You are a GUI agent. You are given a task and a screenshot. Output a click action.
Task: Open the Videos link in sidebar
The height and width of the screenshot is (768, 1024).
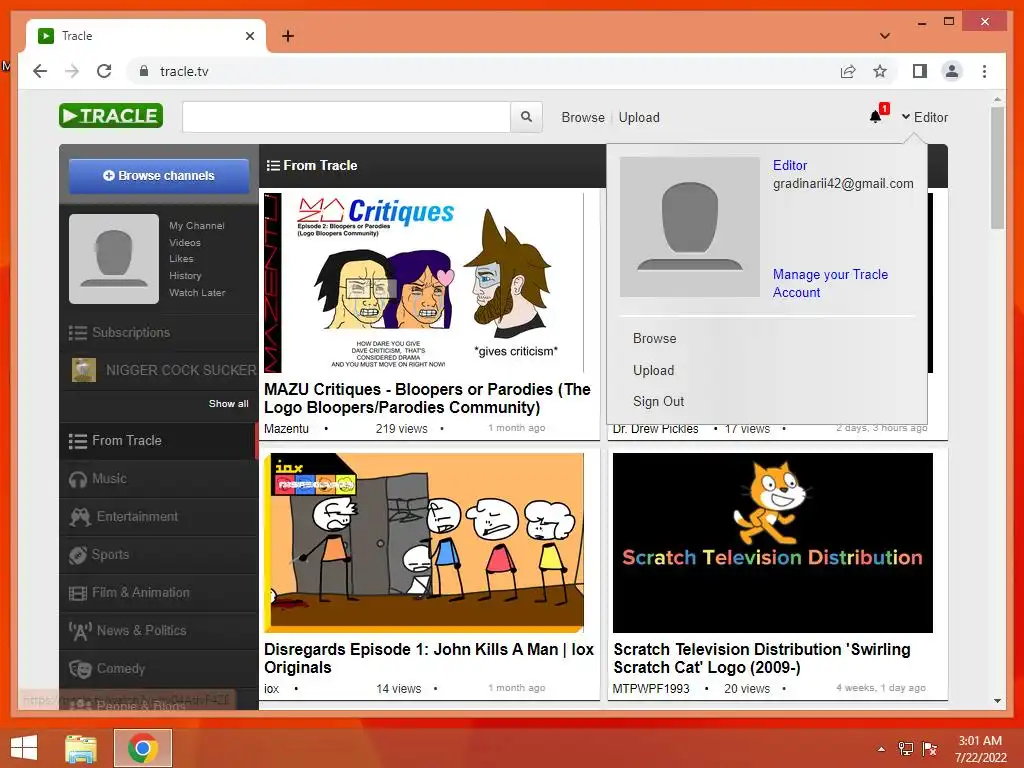185,242
